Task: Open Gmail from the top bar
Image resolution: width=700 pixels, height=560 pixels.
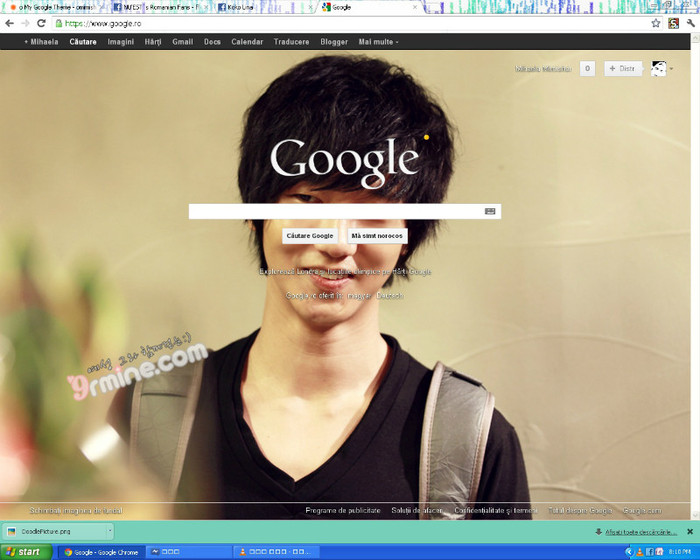Action: point(182,42)
